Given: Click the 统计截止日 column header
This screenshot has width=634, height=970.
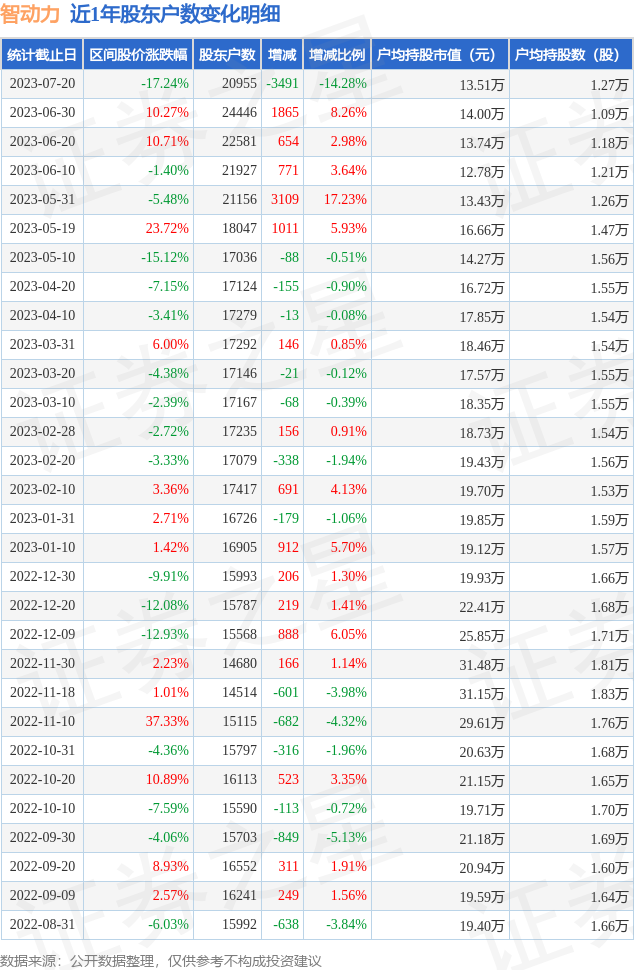Looking at the screenshot, I should pos(42,54).
